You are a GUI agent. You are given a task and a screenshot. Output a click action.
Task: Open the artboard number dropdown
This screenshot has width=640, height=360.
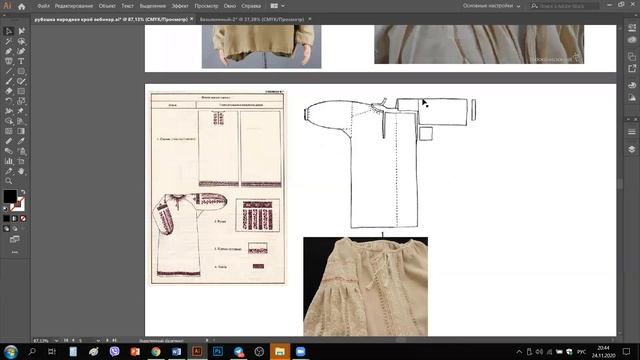(98, 340)
